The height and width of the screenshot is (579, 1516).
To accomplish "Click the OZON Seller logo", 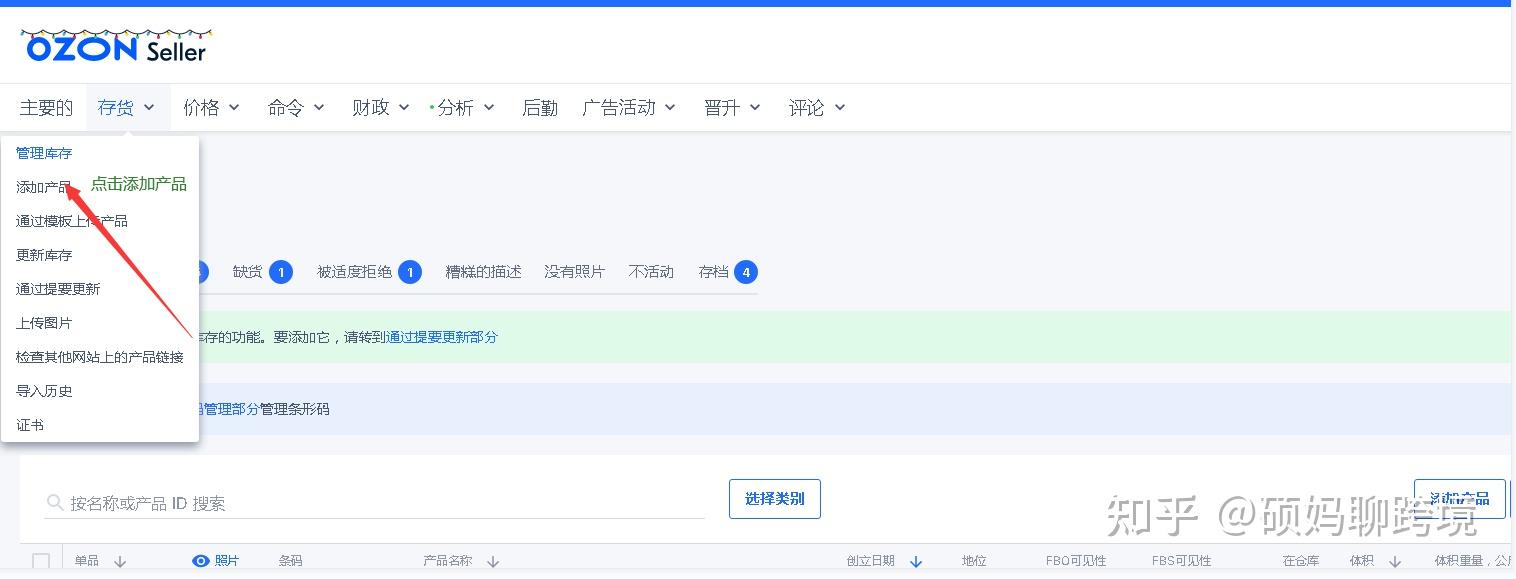I will click(x=113, y=44).
